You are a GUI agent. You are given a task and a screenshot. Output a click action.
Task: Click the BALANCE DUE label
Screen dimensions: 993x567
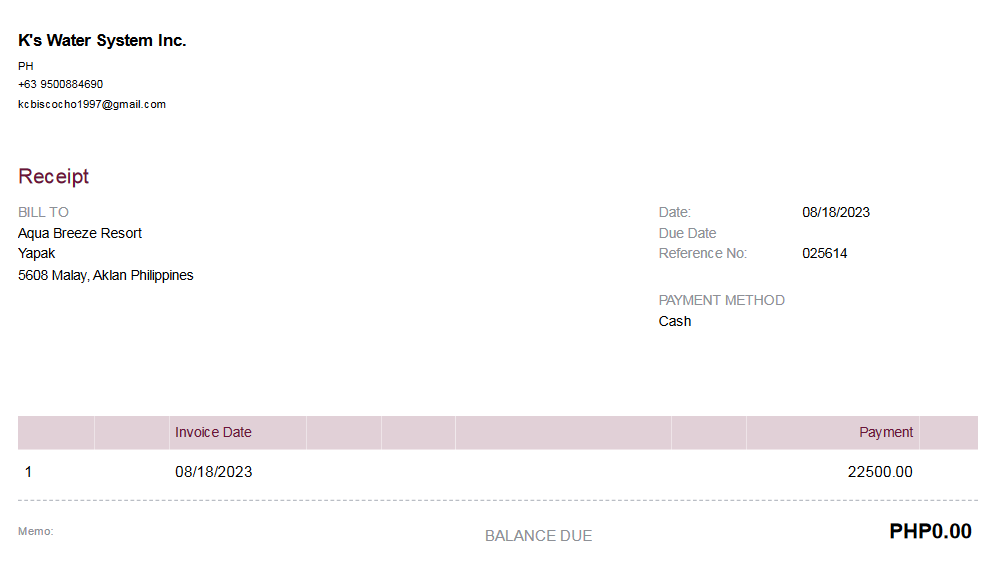click(538, 536)
